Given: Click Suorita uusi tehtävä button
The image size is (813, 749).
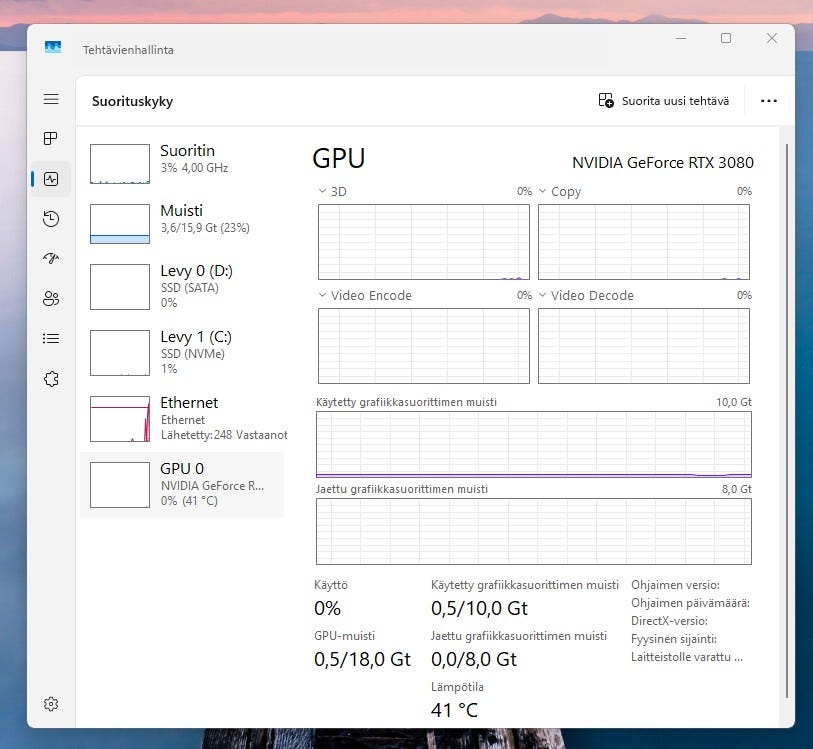Looking at the screenshot, I should (664, 101).
